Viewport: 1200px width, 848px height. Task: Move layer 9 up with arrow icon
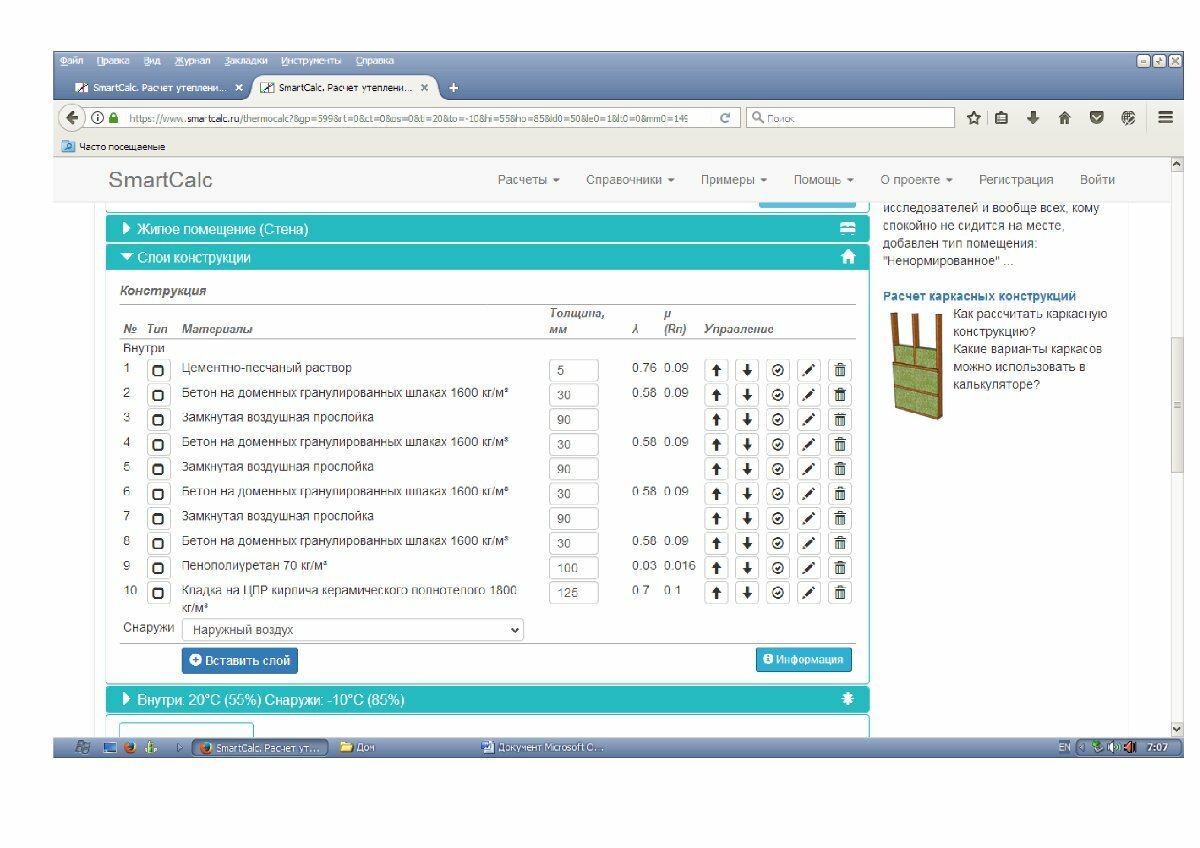(x=716, y=568)
